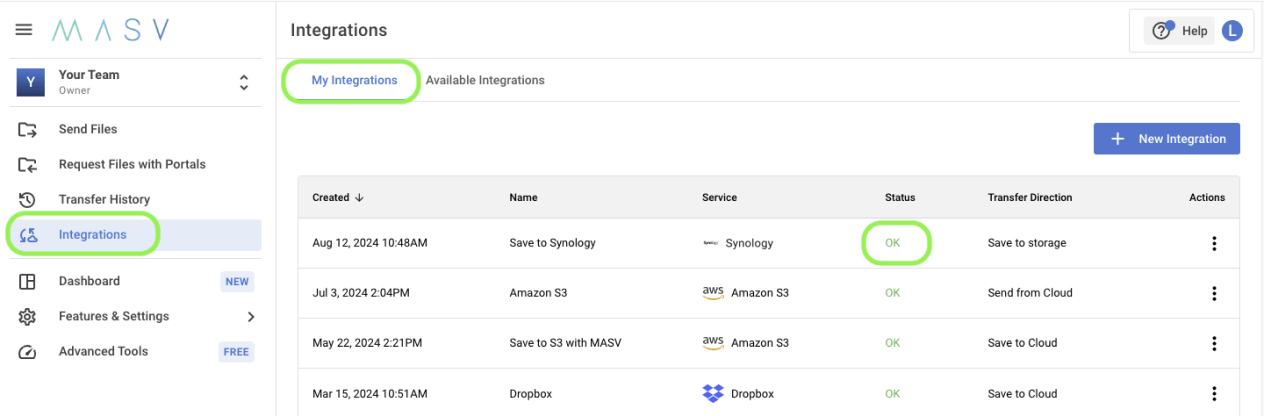Click the Your Team avatar square

tap(30, 82)
